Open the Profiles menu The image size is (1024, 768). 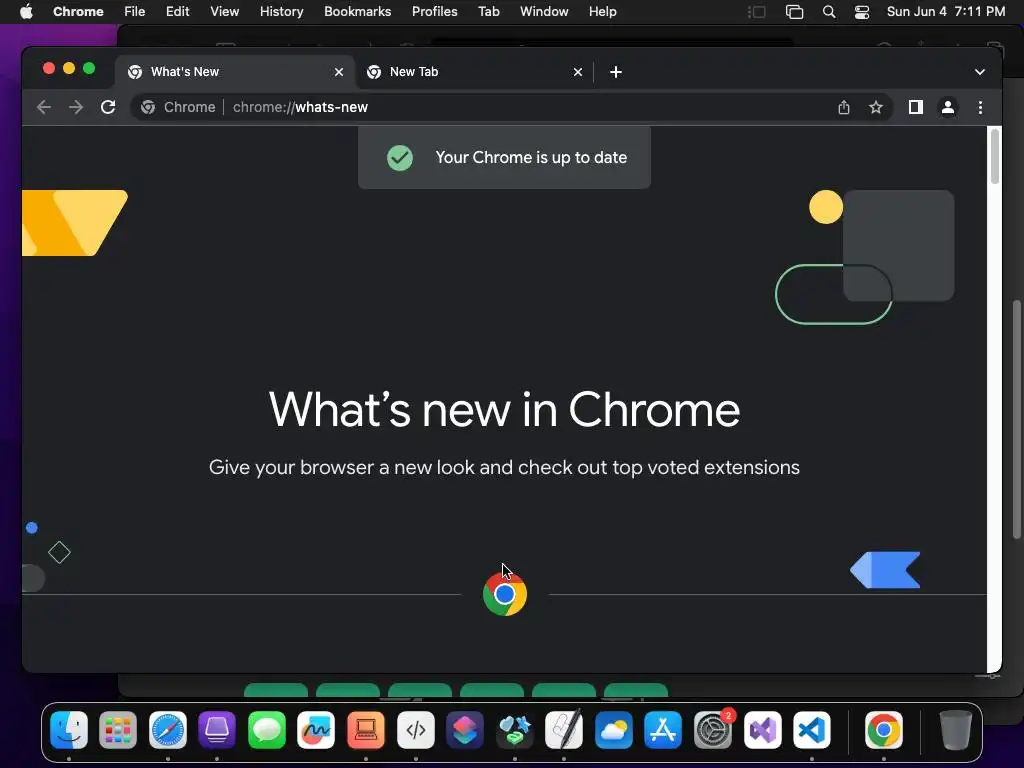[x=435, y=12]
